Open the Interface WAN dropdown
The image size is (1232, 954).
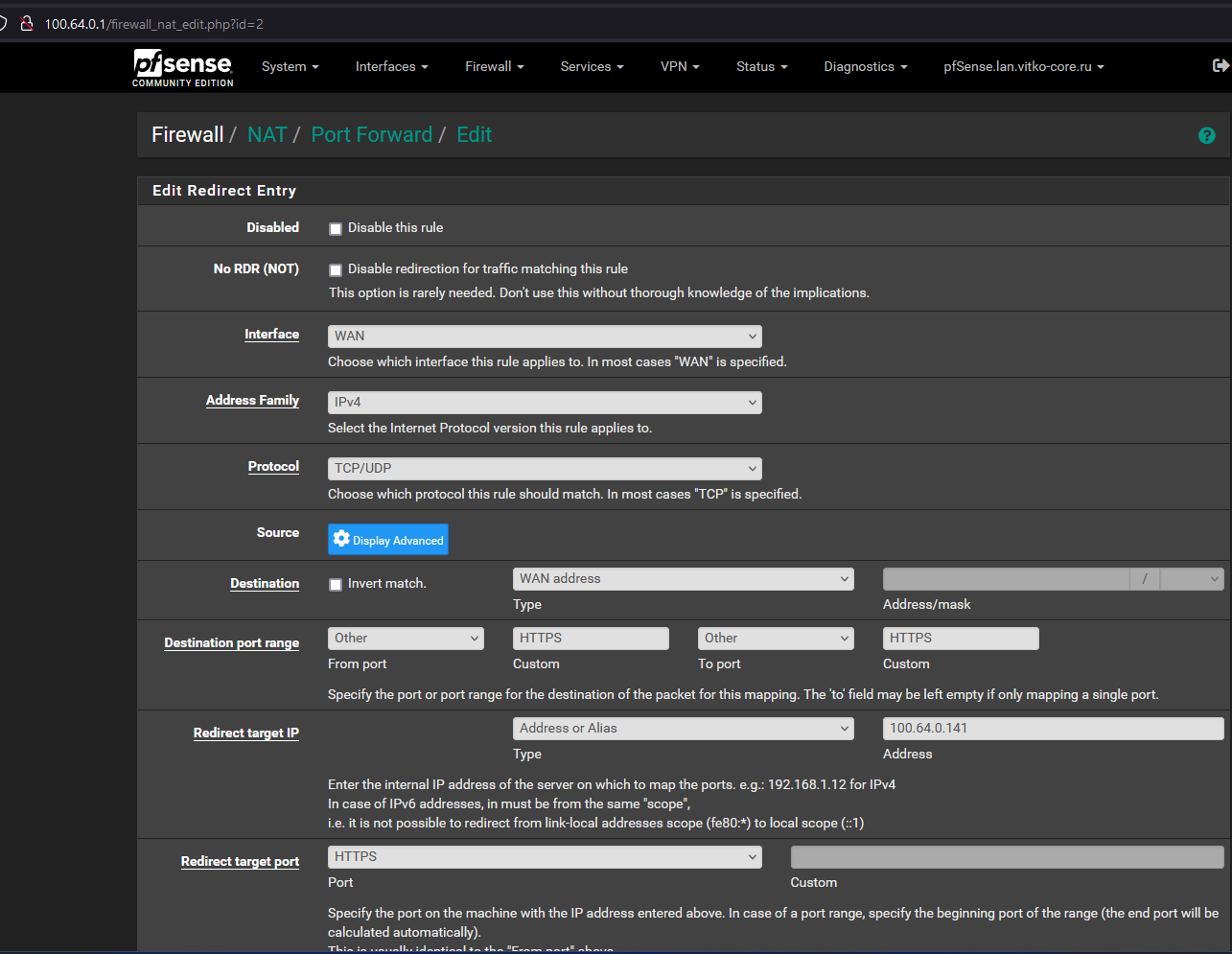(545, 337)
